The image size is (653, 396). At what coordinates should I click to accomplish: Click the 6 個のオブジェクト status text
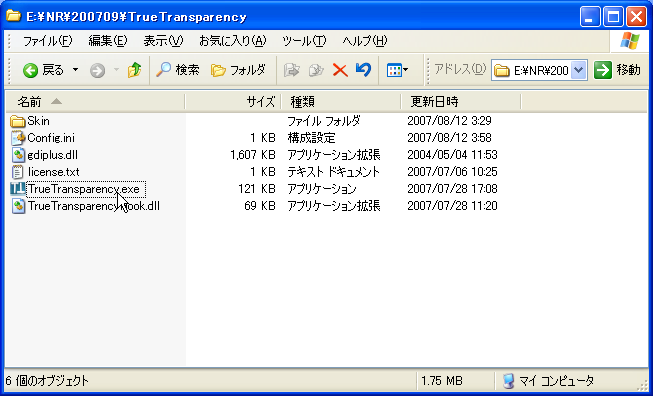point(47,381)
